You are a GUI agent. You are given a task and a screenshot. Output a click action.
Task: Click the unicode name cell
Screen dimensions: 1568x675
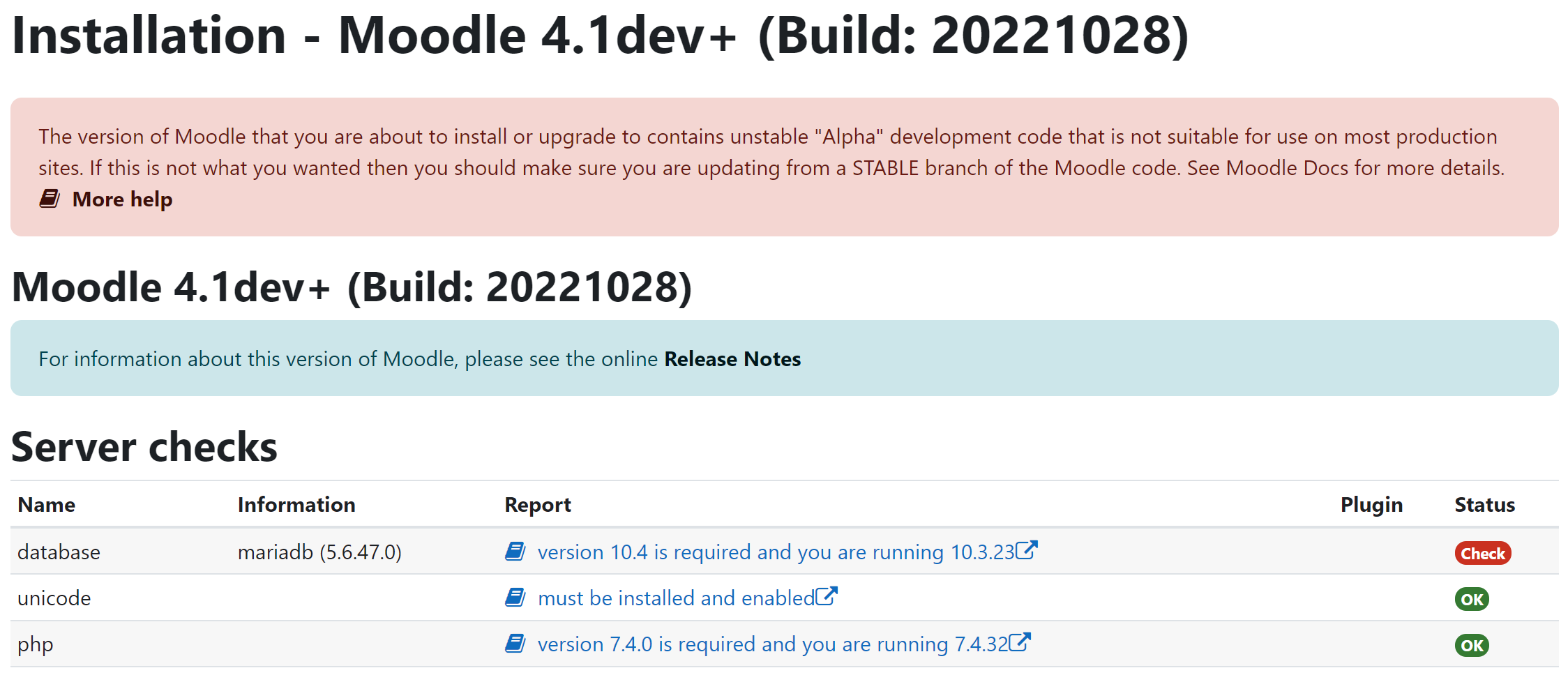(x=54, y=598)
